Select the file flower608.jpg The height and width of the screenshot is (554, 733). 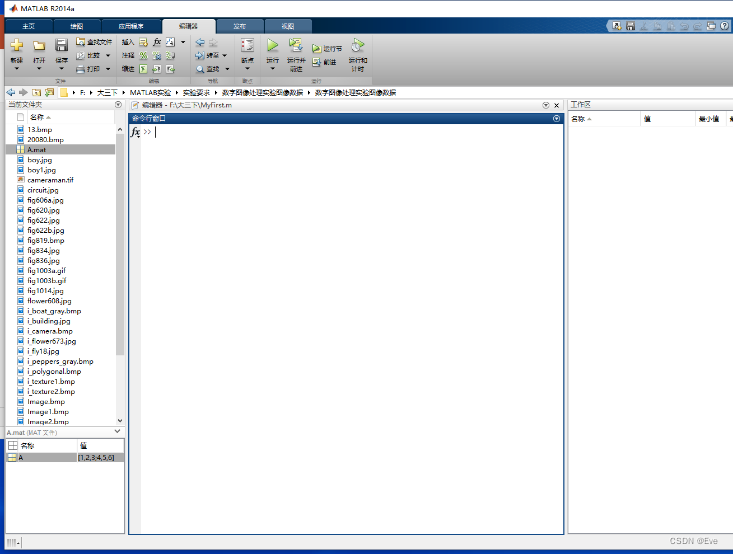pyautogui.click(x=49, y=301)
